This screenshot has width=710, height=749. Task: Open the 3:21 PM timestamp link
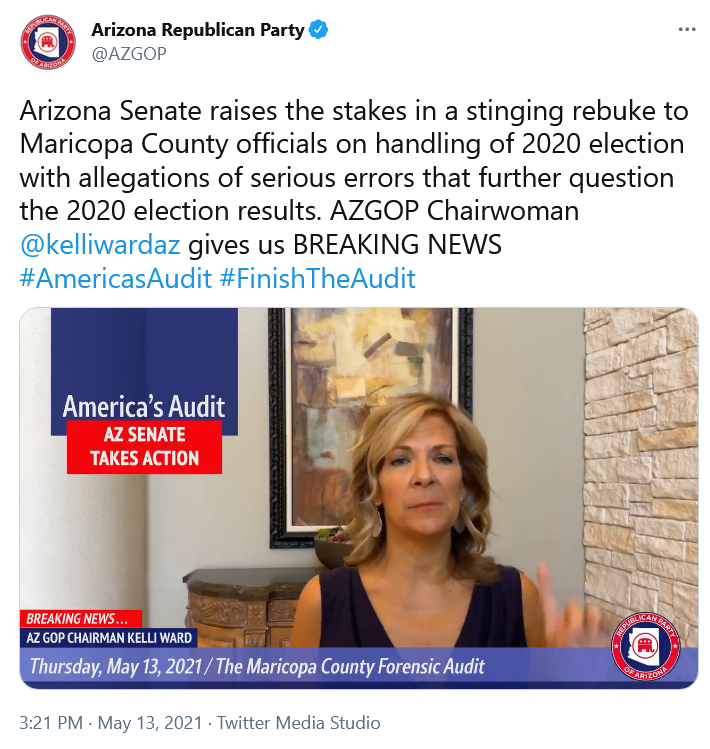51,723
